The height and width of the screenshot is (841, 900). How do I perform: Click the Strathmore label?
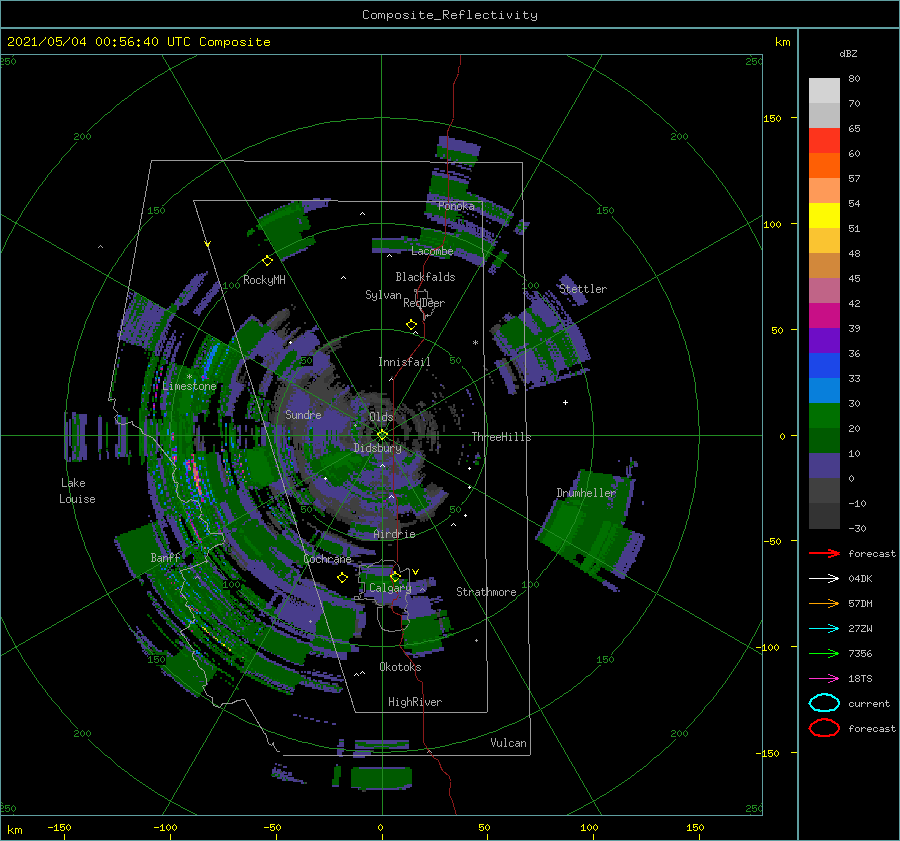click(x=486, y=592)
